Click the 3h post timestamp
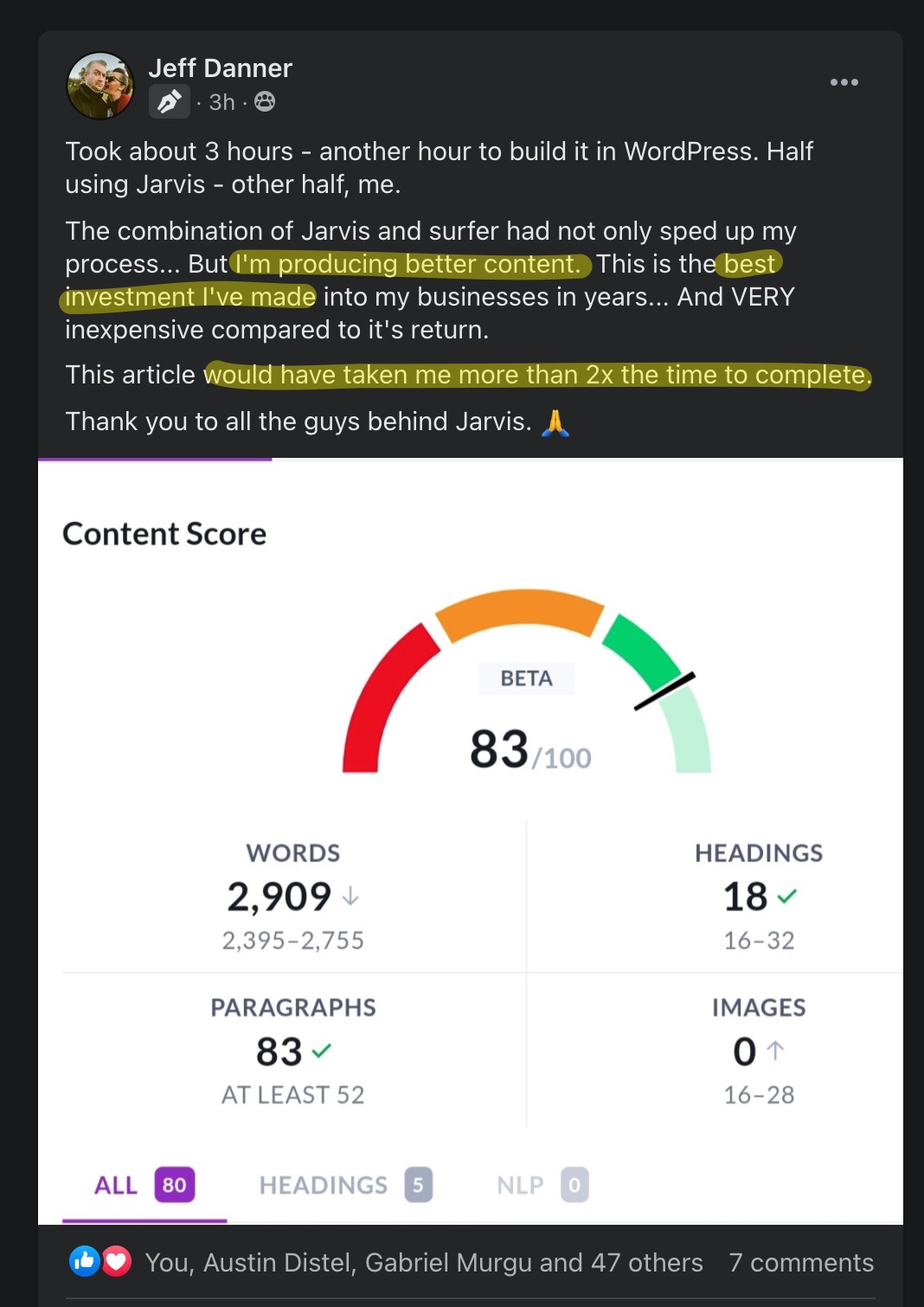 (x=221, y=102)
